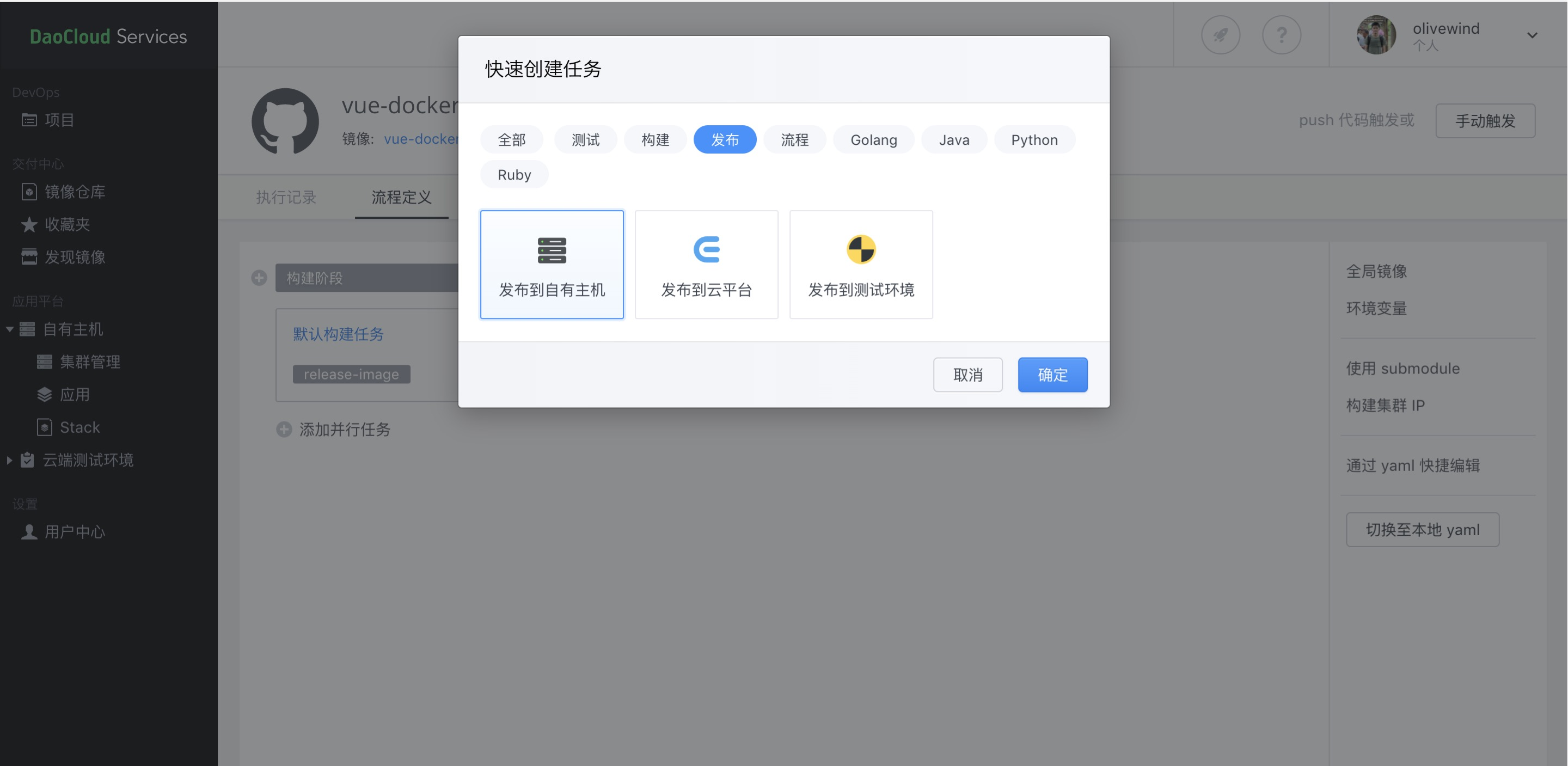Choose the 发布到云平台 cloud platform card
This screenshot has width=1568, height=766.
(x=706, y=264)
